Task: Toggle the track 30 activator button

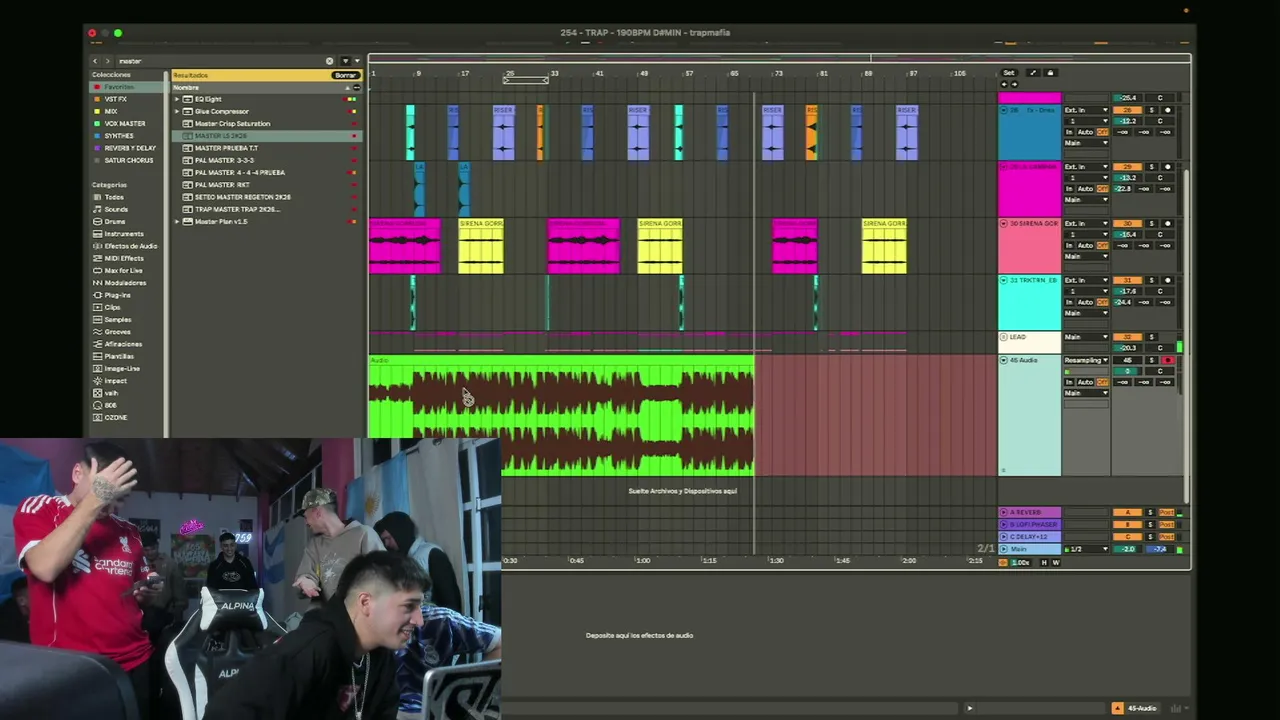Action: [x=1128, y=223]
